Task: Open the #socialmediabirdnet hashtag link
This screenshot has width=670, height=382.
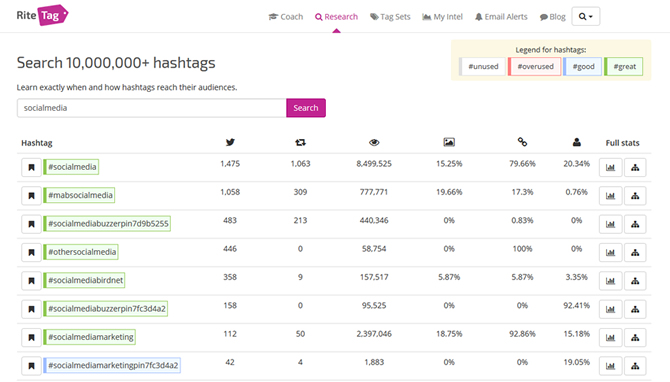Action: [84, 280]
